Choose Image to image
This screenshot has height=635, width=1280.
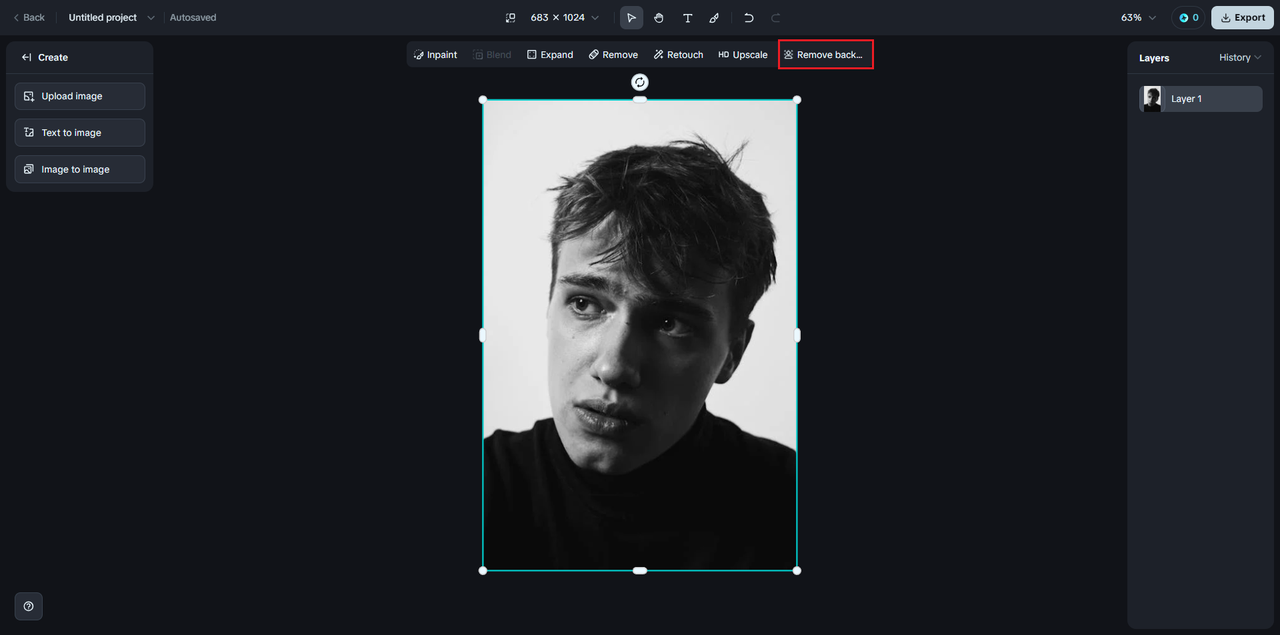[x=80, y=169]
